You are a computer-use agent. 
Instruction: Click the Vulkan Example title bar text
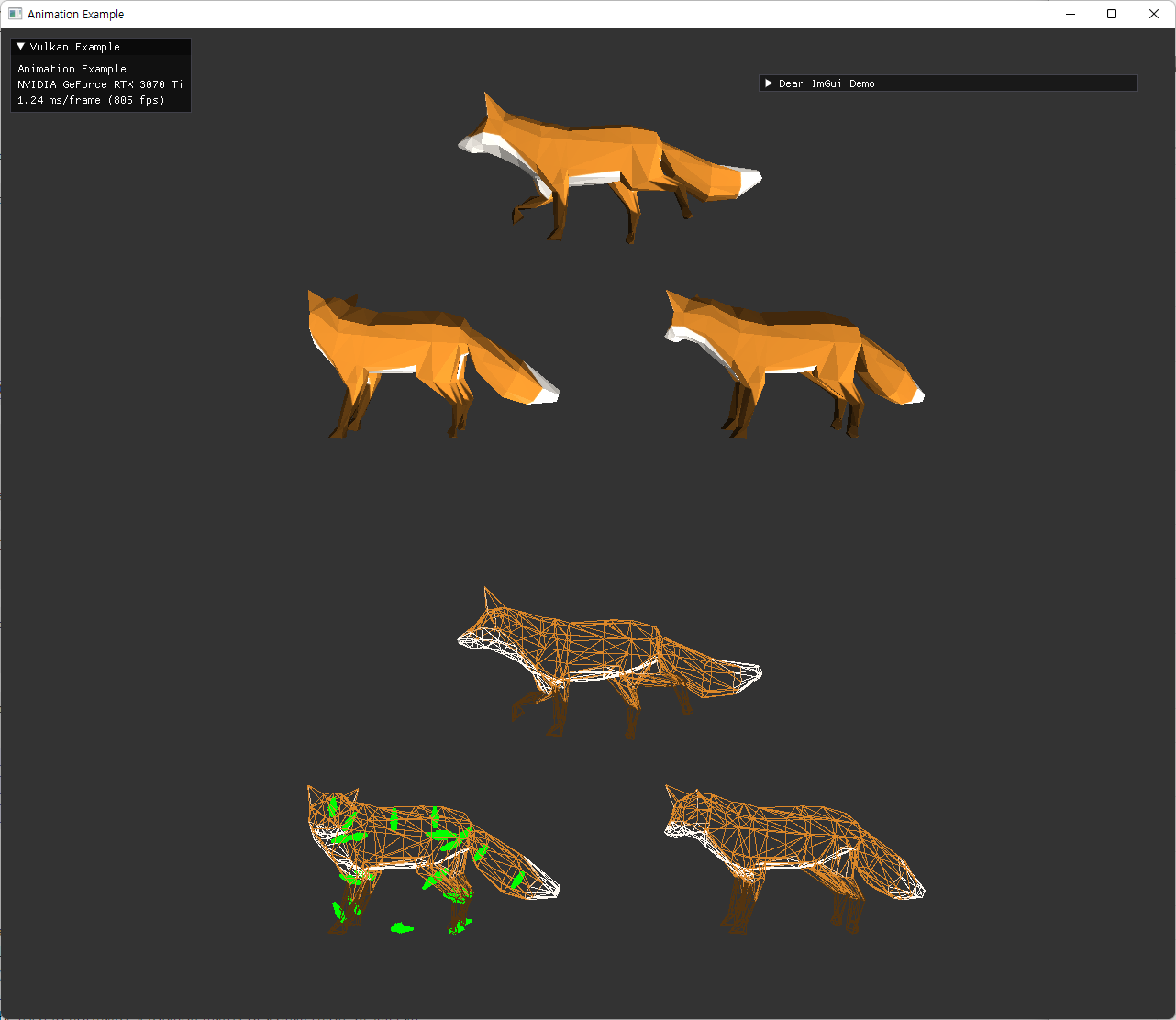75,47
